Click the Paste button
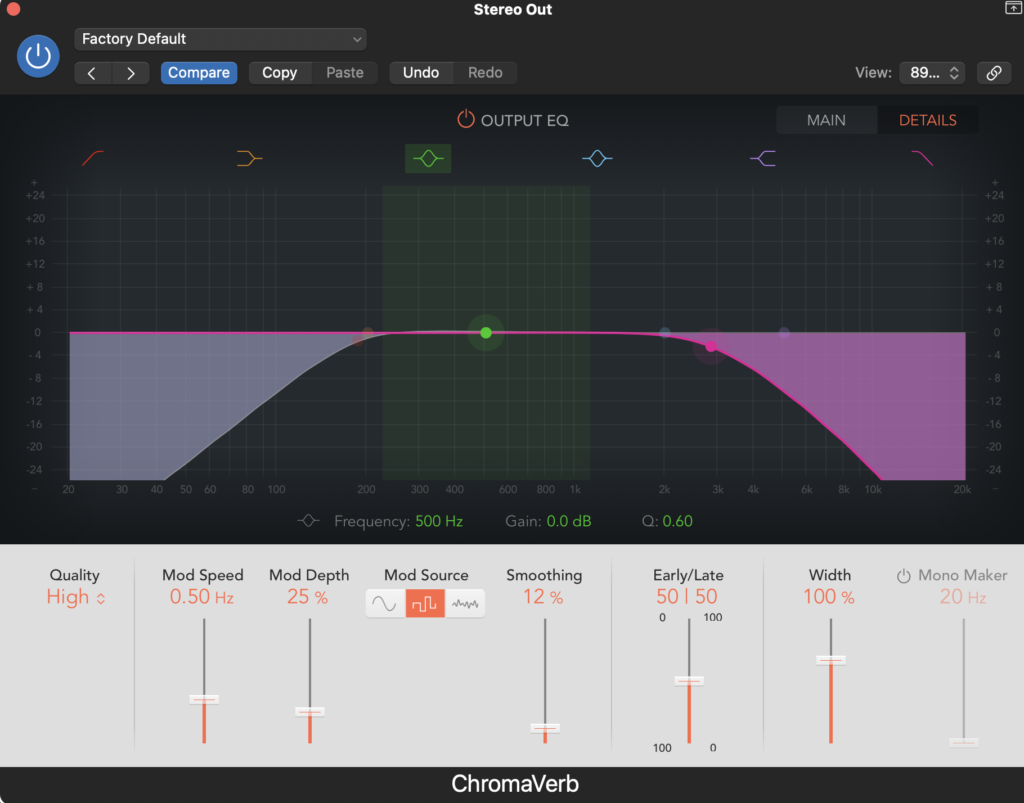Image resolution: width=1024 pixels, height=803 pixels. coord(345,72)
